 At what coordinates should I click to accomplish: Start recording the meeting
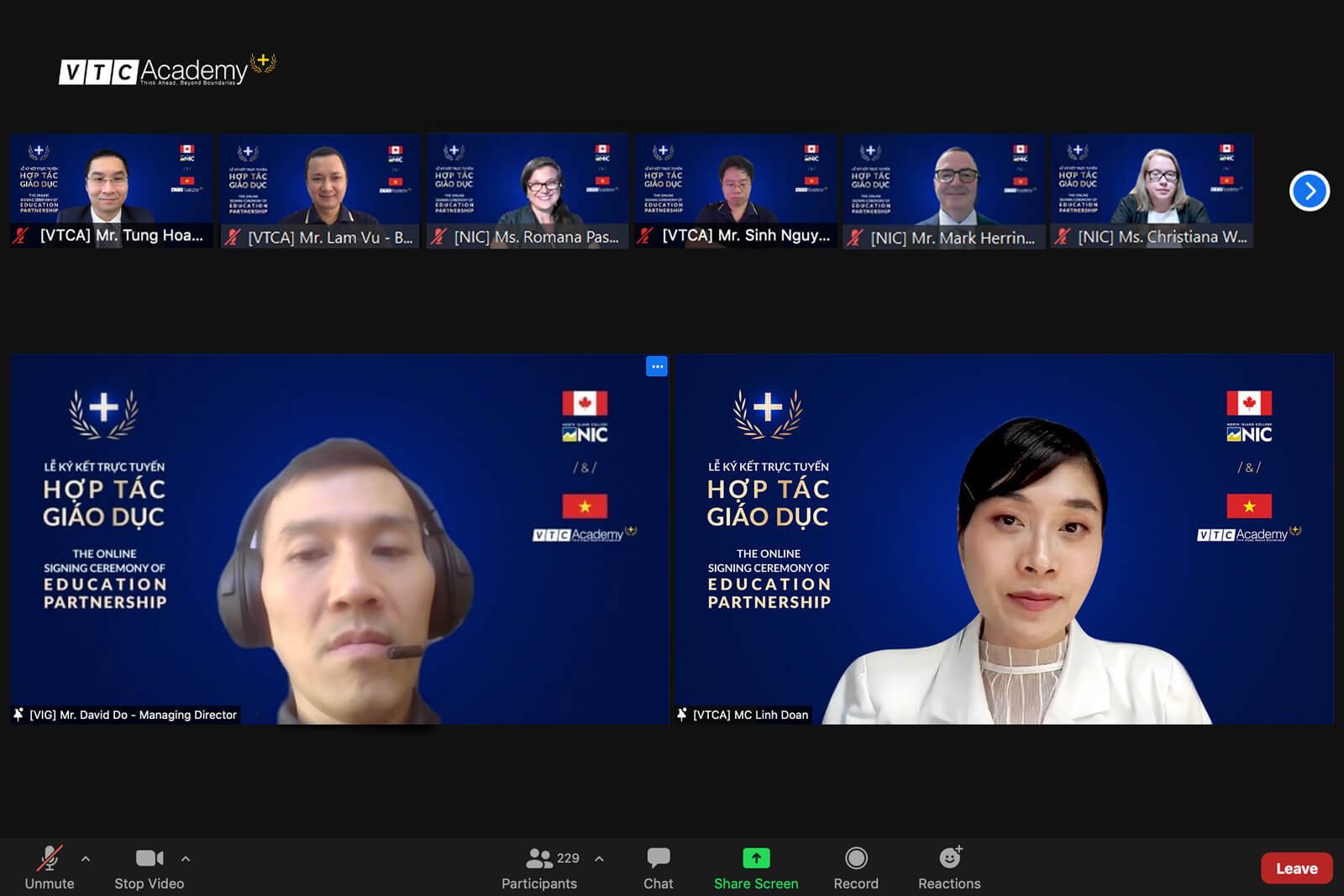tap(855, 867)
